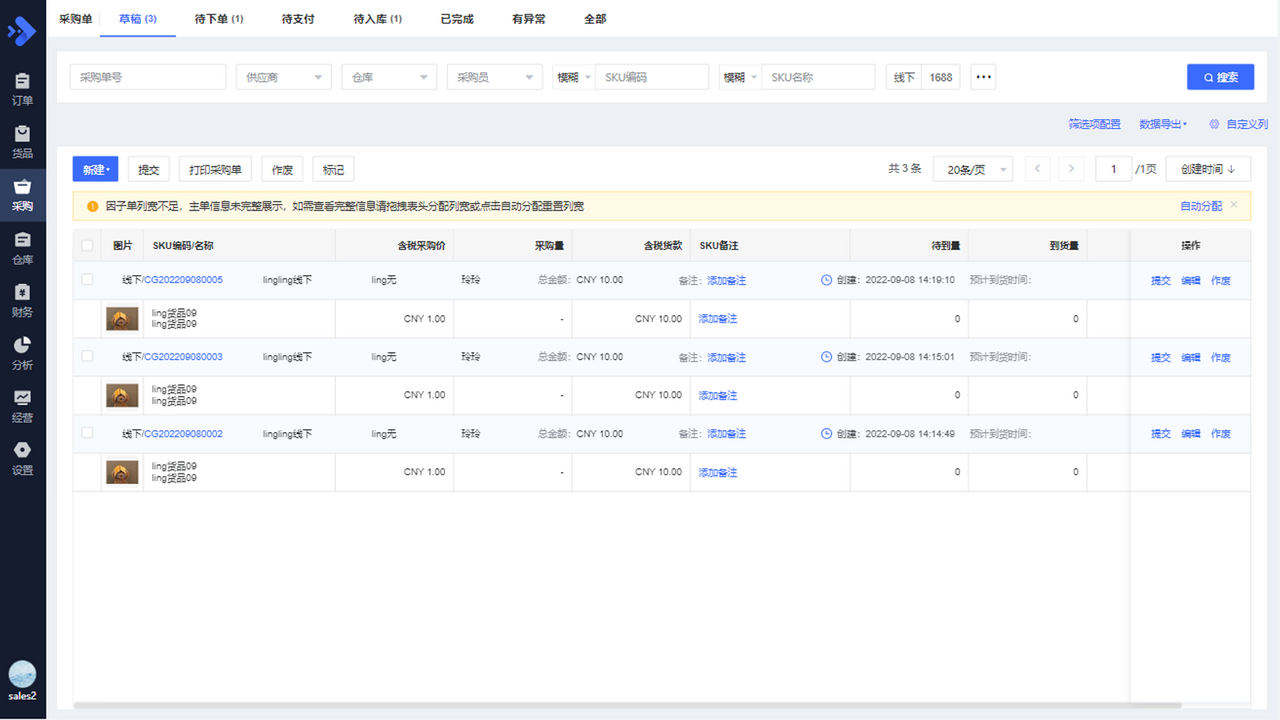Open the 仓库 warehouse filter dropdown
The image size is (1280, 720).
click(389, 77)
